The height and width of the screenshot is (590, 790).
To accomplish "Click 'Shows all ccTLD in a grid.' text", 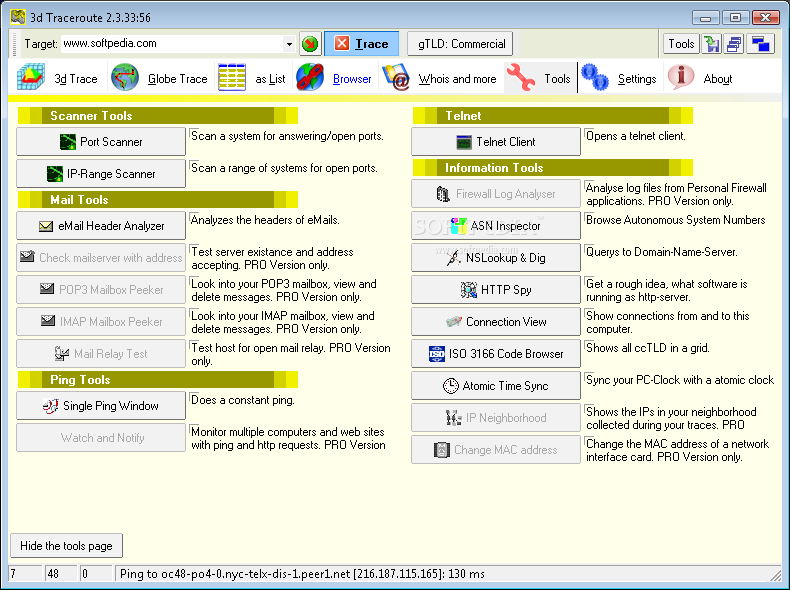I will coord(647,348).
